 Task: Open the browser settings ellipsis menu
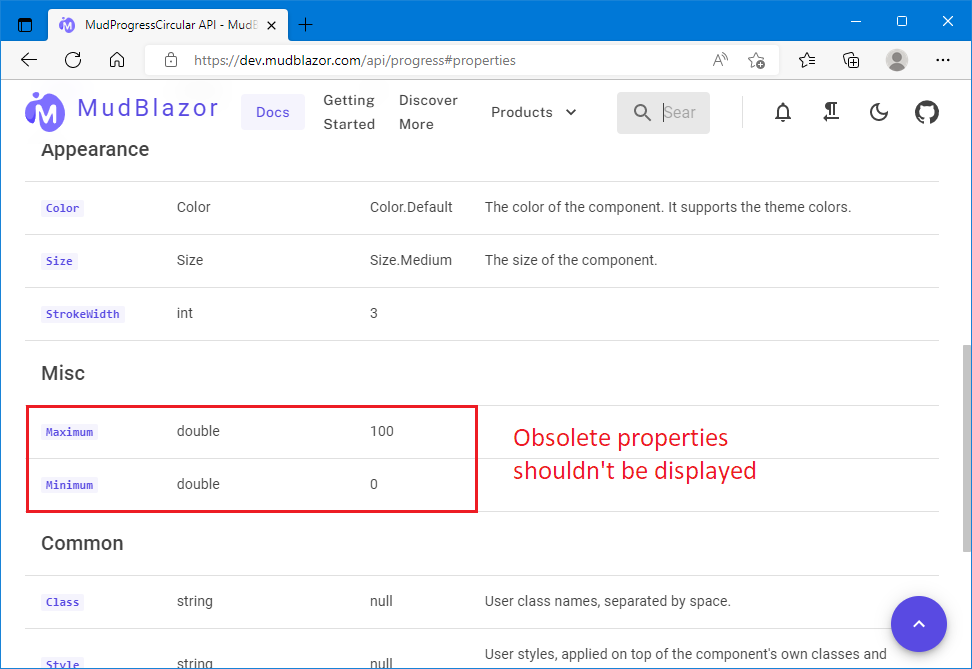point(943,60)
